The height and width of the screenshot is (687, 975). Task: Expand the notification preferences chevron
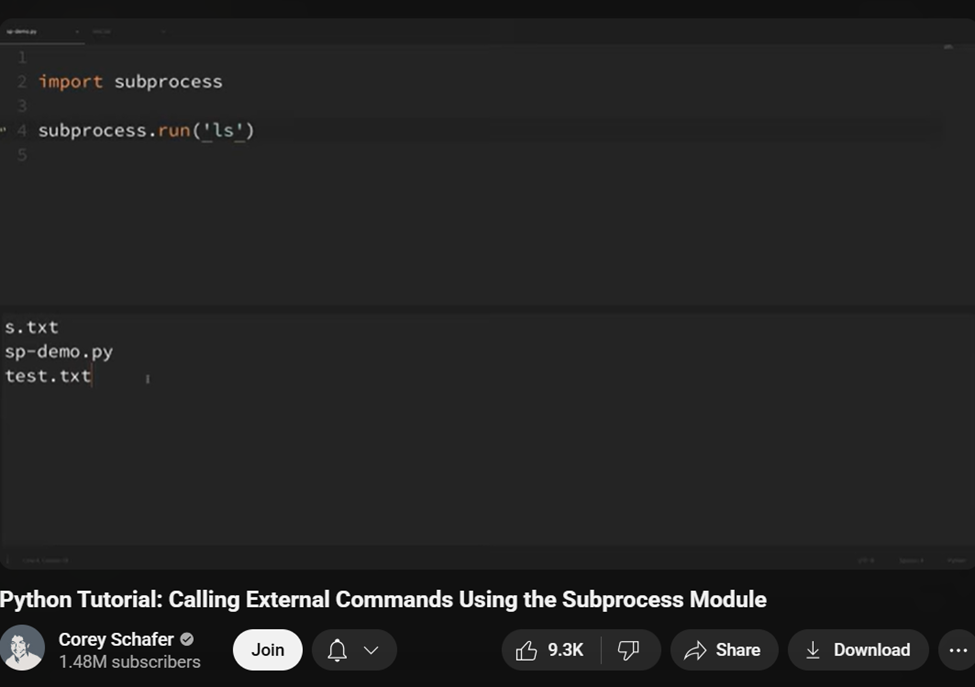pos(371,650)
